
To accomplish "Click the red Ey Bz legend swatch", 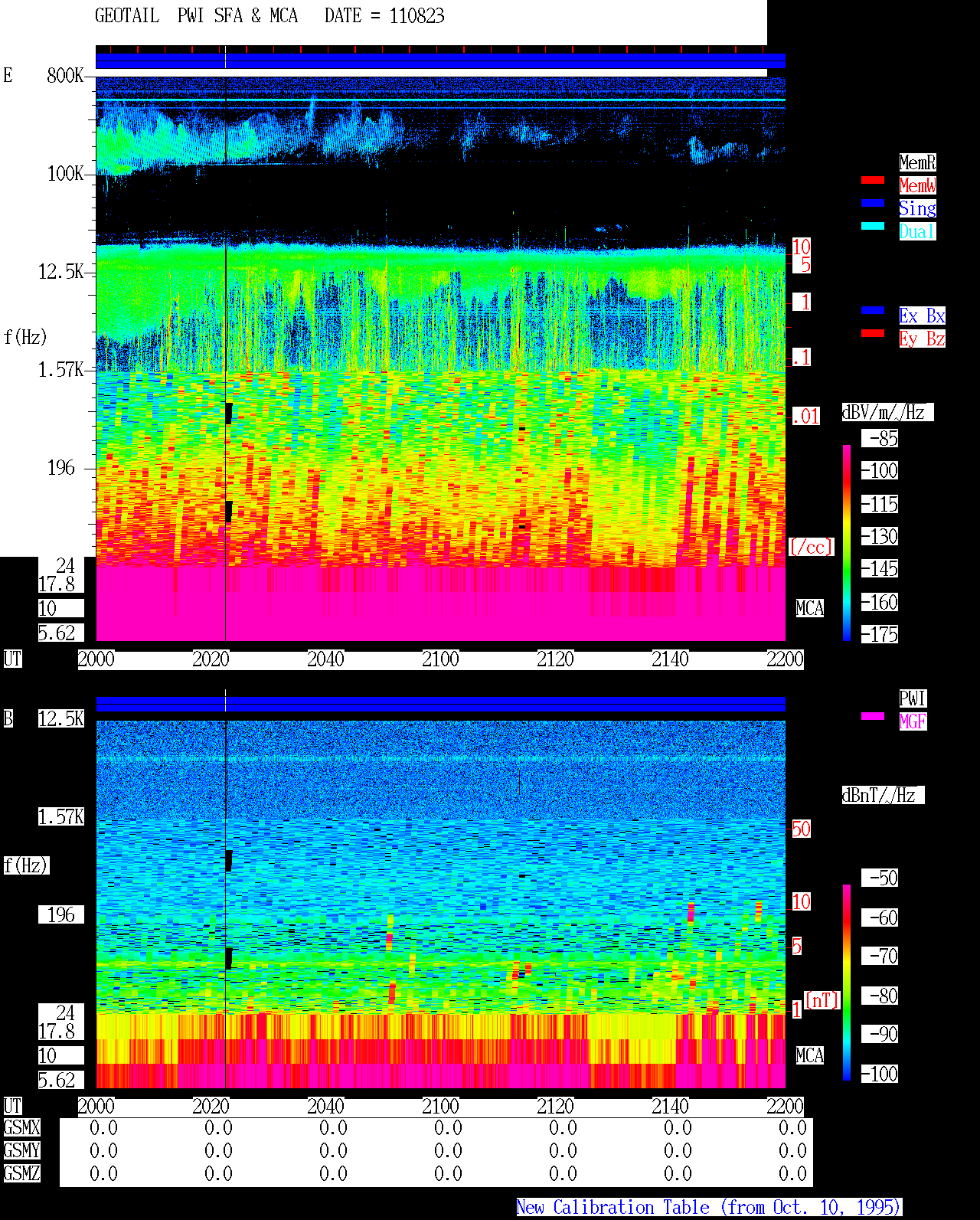I will tap(873, 333).
